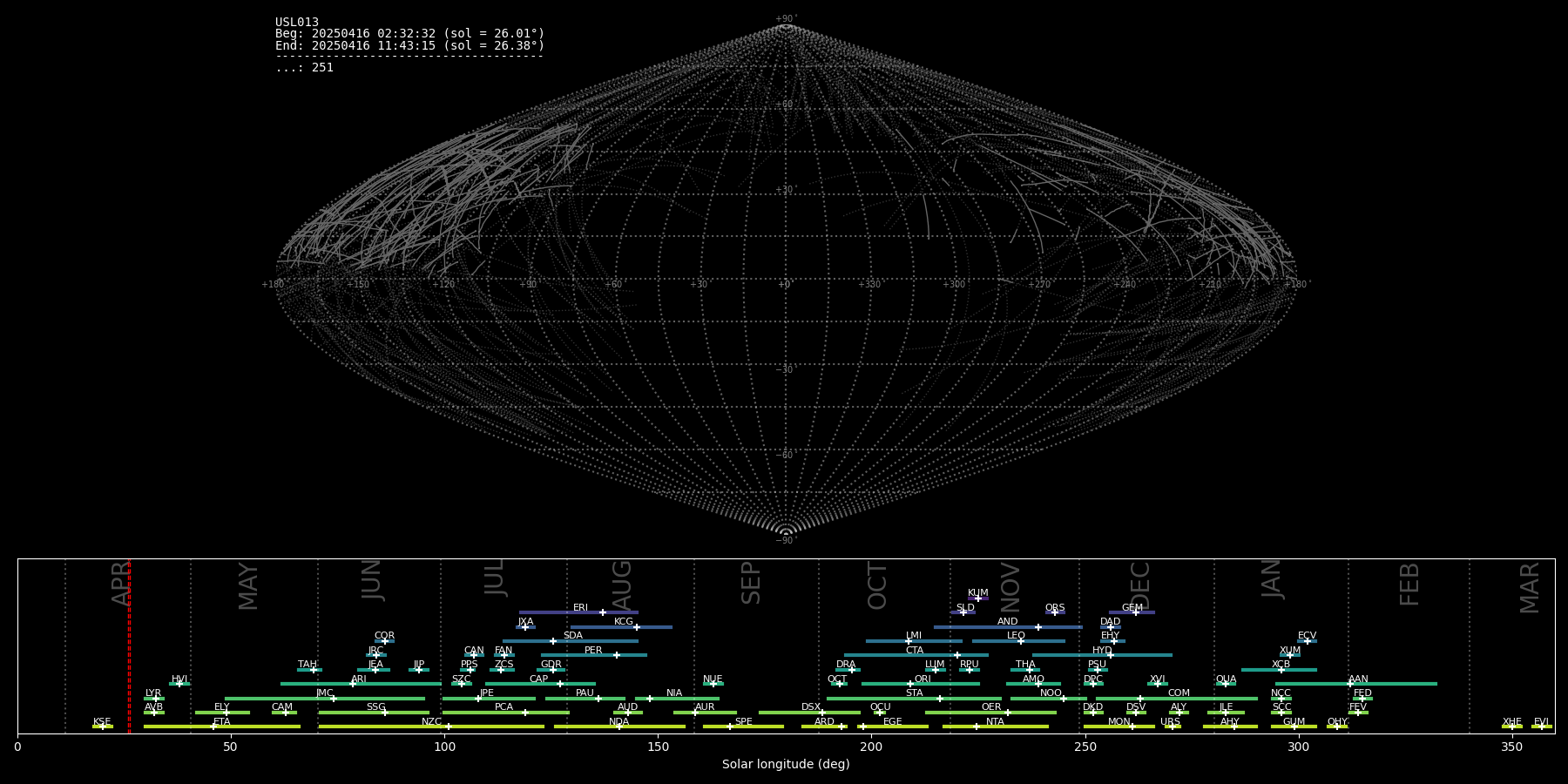Click the SDA shower label

click(572, 636)
